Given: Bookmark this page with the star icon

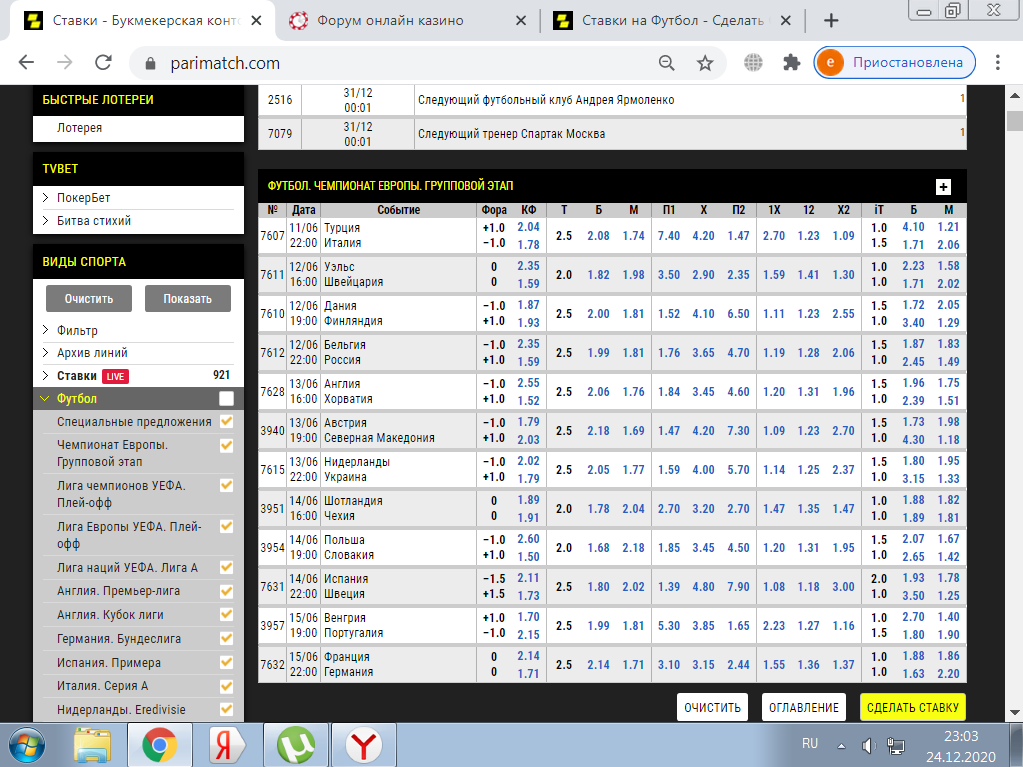Looking at the screenshot, I should 705,63.
